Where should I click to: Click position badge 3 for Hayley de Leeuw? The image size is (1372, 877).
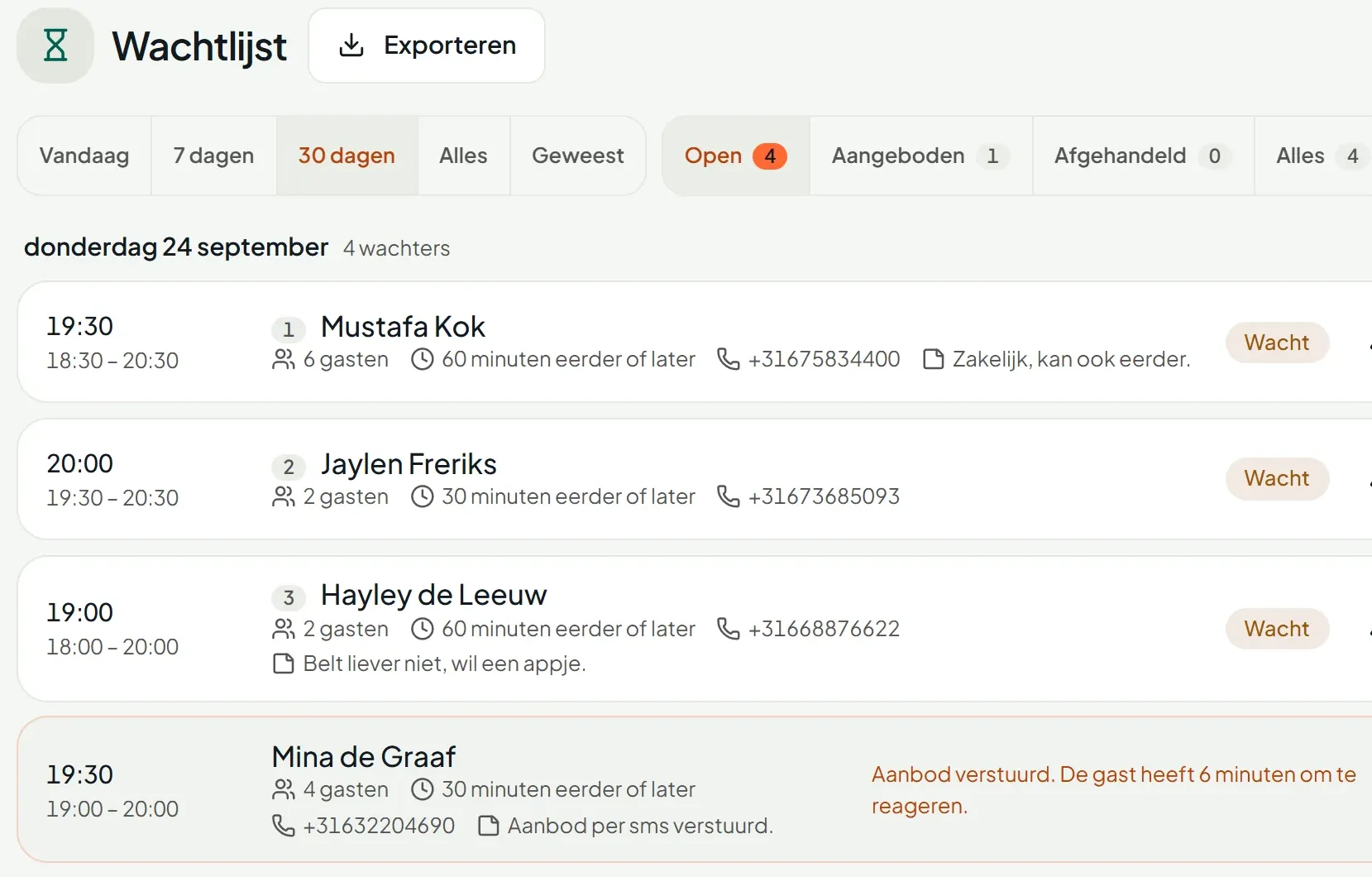pos(289,597)
